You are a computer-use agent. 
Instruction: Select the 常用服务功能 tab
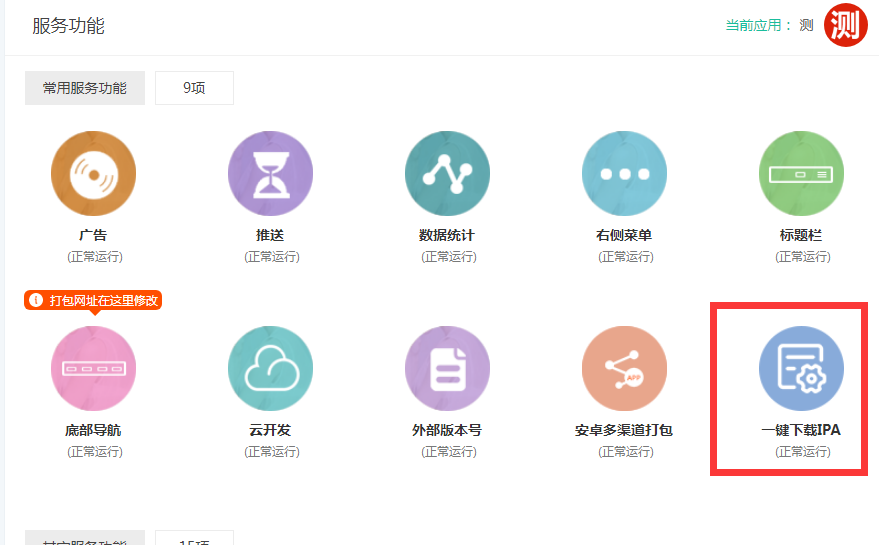85,88
